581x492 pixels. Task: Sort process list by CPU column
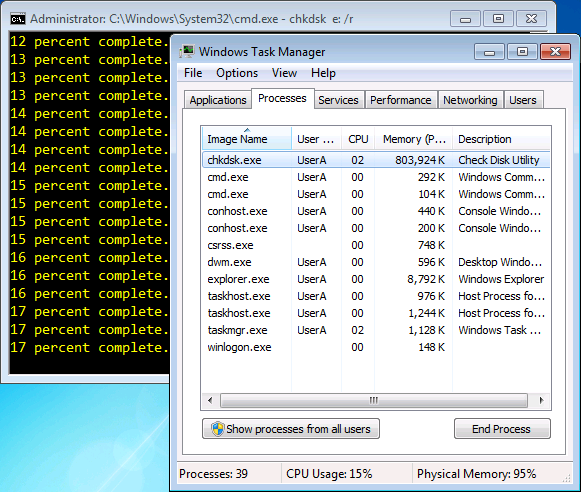pyautogui.click(x=358, y=139)
